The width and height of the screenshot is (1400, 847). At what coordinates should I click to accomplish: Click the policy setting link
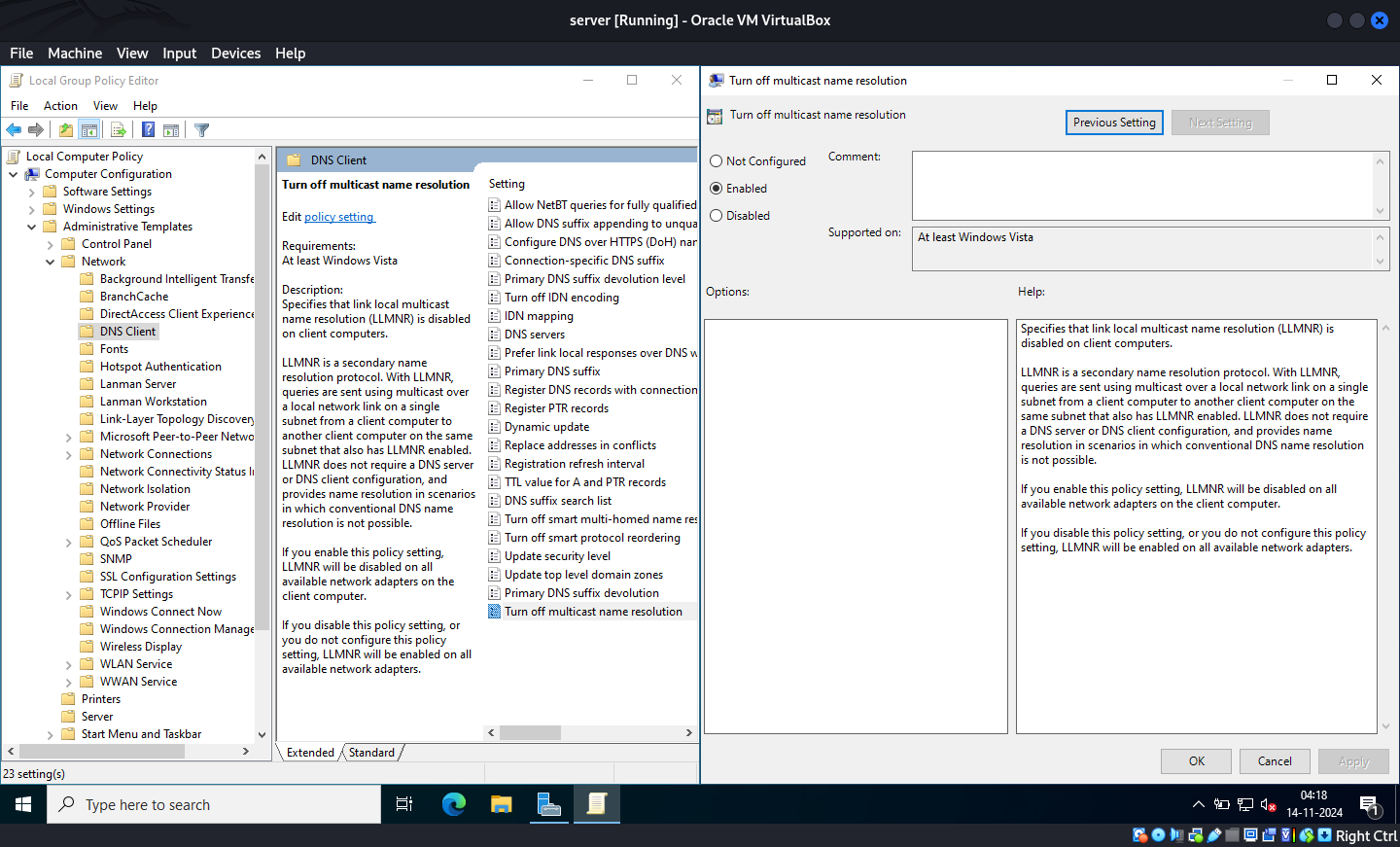(x=339, y=217)
